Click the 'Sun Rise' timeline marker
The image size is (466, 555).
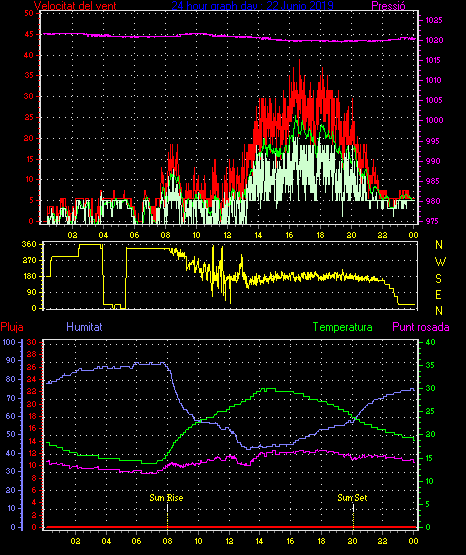coord(166,498)
